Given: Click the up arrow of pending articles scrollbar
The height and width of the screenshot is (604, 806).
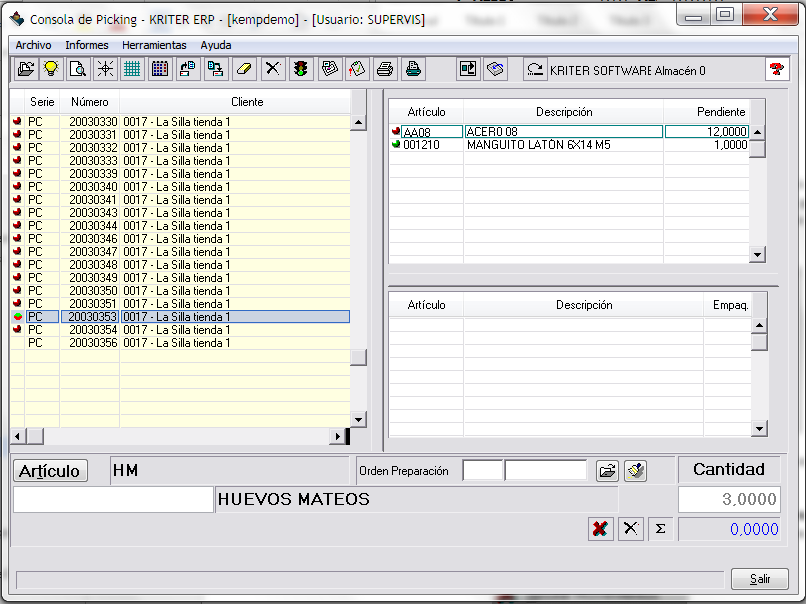Looking at the screenshot, I should tap(757, 132).
